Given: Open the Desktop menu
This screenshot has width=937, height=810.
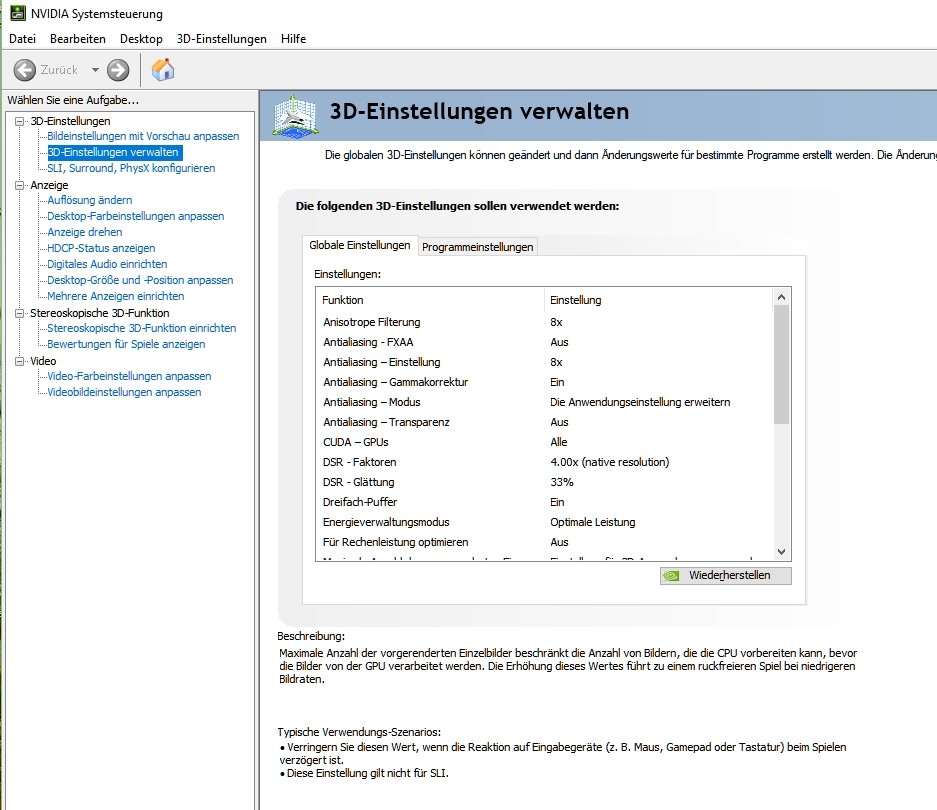Looking at the screenshot, I should point(141,39).
